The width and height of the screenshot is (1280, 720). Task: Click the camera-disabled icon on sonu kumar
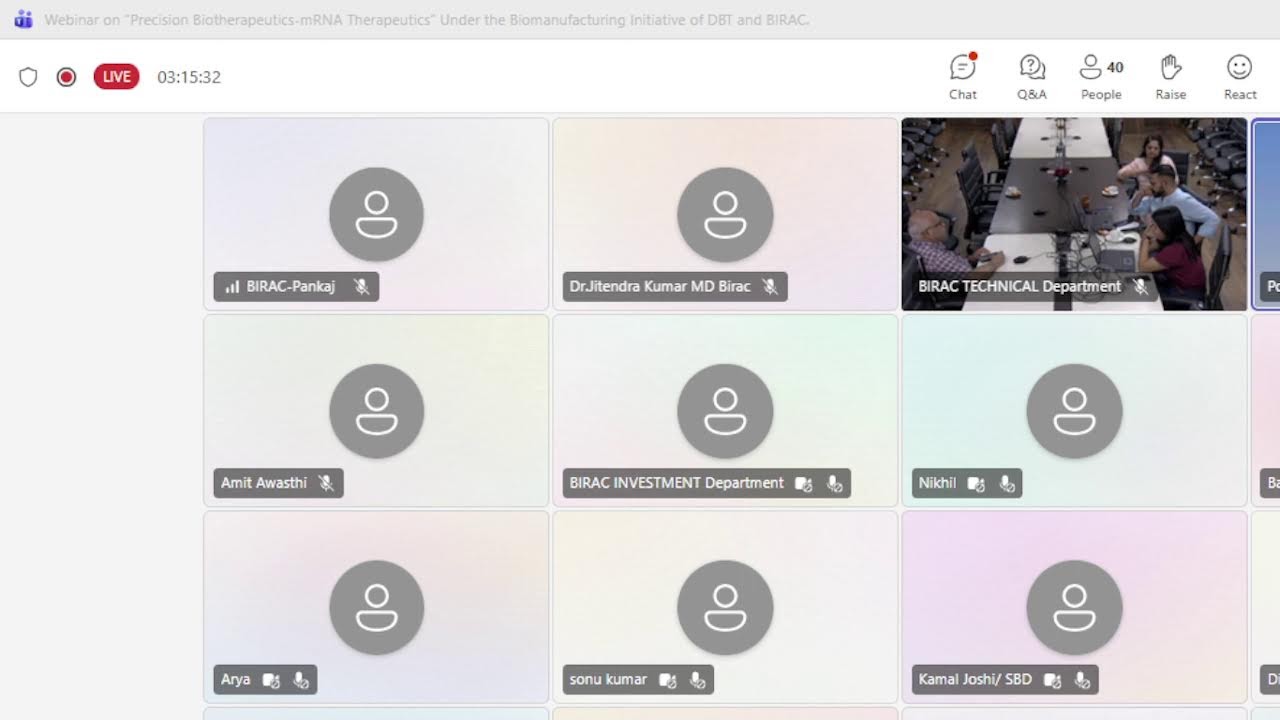pos(668,680)
